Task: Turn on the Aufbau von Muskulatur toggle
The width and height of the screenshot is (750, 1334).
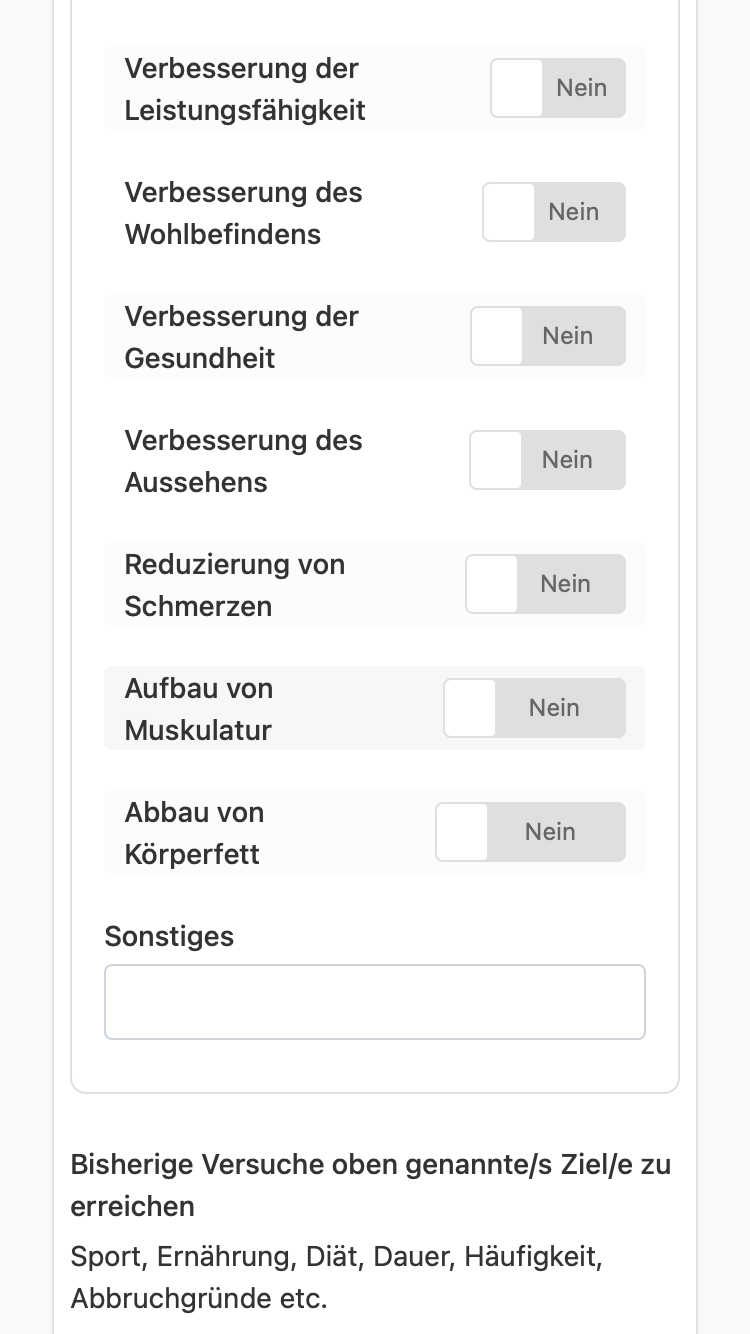Action: tap(535, 708)
